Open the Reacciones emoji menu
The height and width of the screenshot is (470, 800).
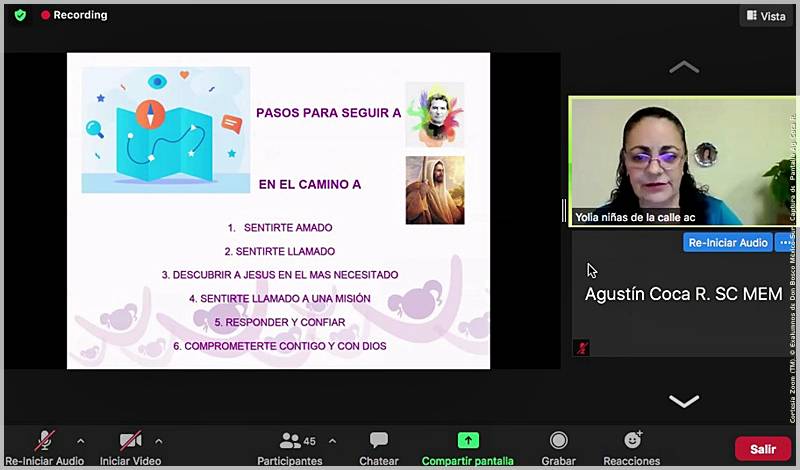point(632,441)
